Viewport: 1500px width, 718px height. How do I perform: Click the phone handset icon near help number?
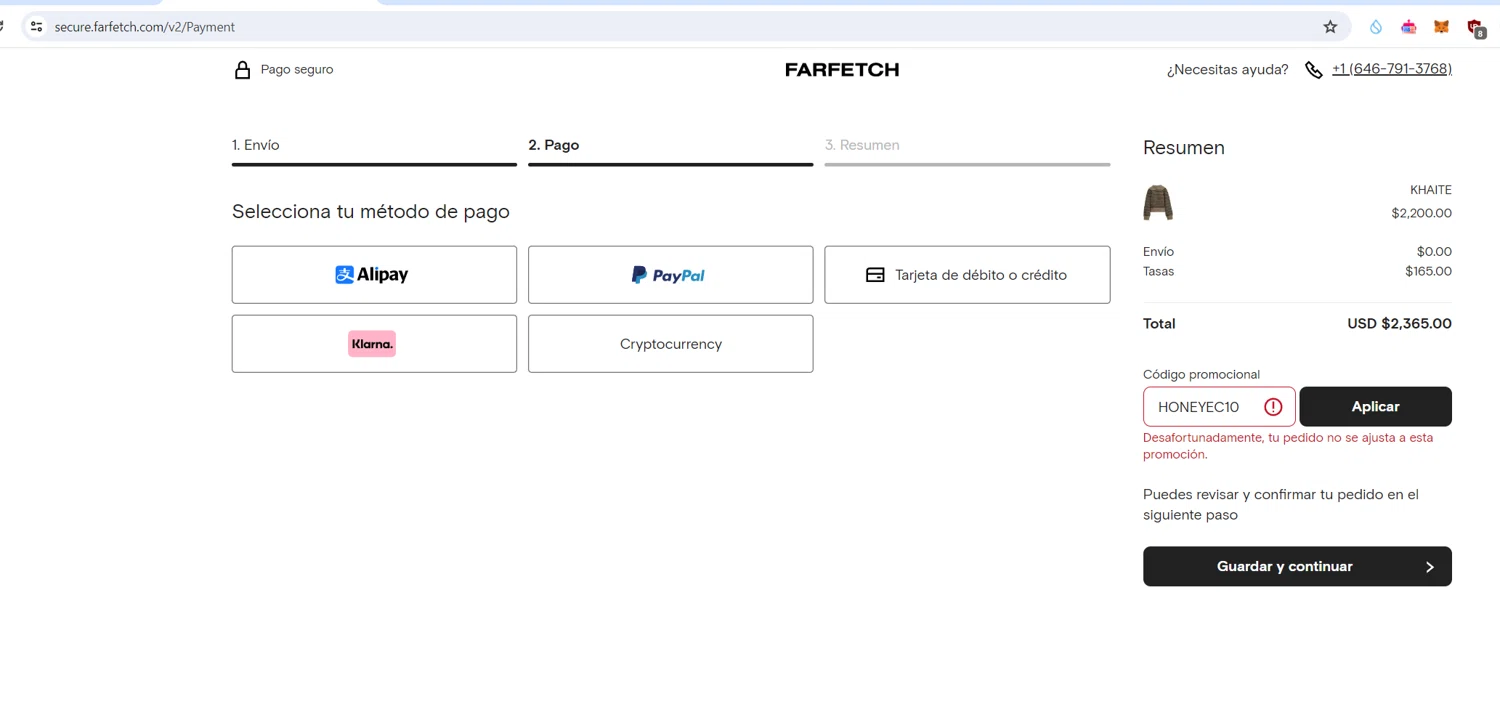pos(1314,69)
